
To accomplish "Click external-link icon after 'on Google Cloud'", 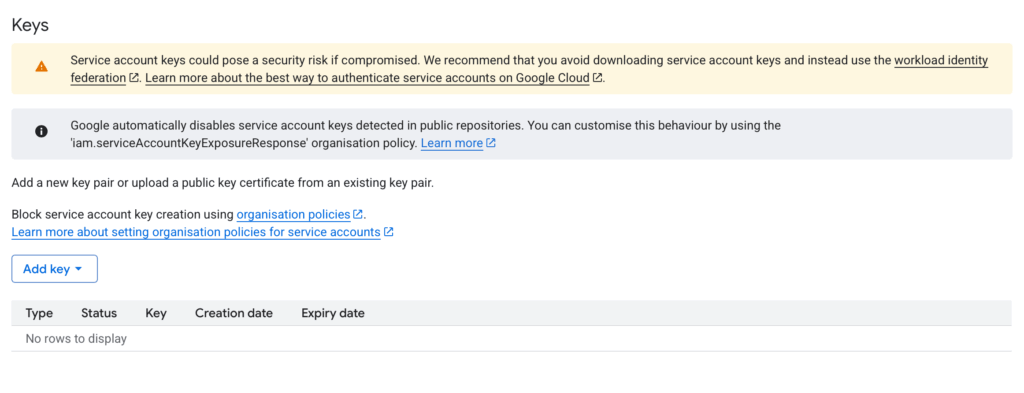I will pos(598,78).
